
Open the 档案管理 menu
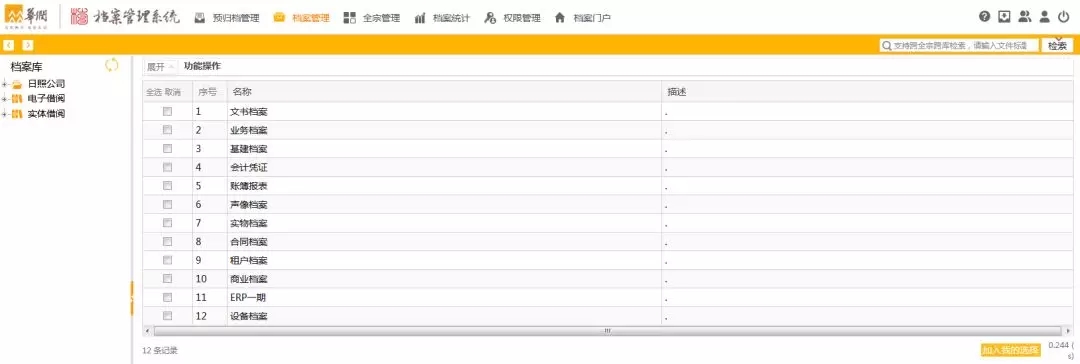(x=311, y=19)
